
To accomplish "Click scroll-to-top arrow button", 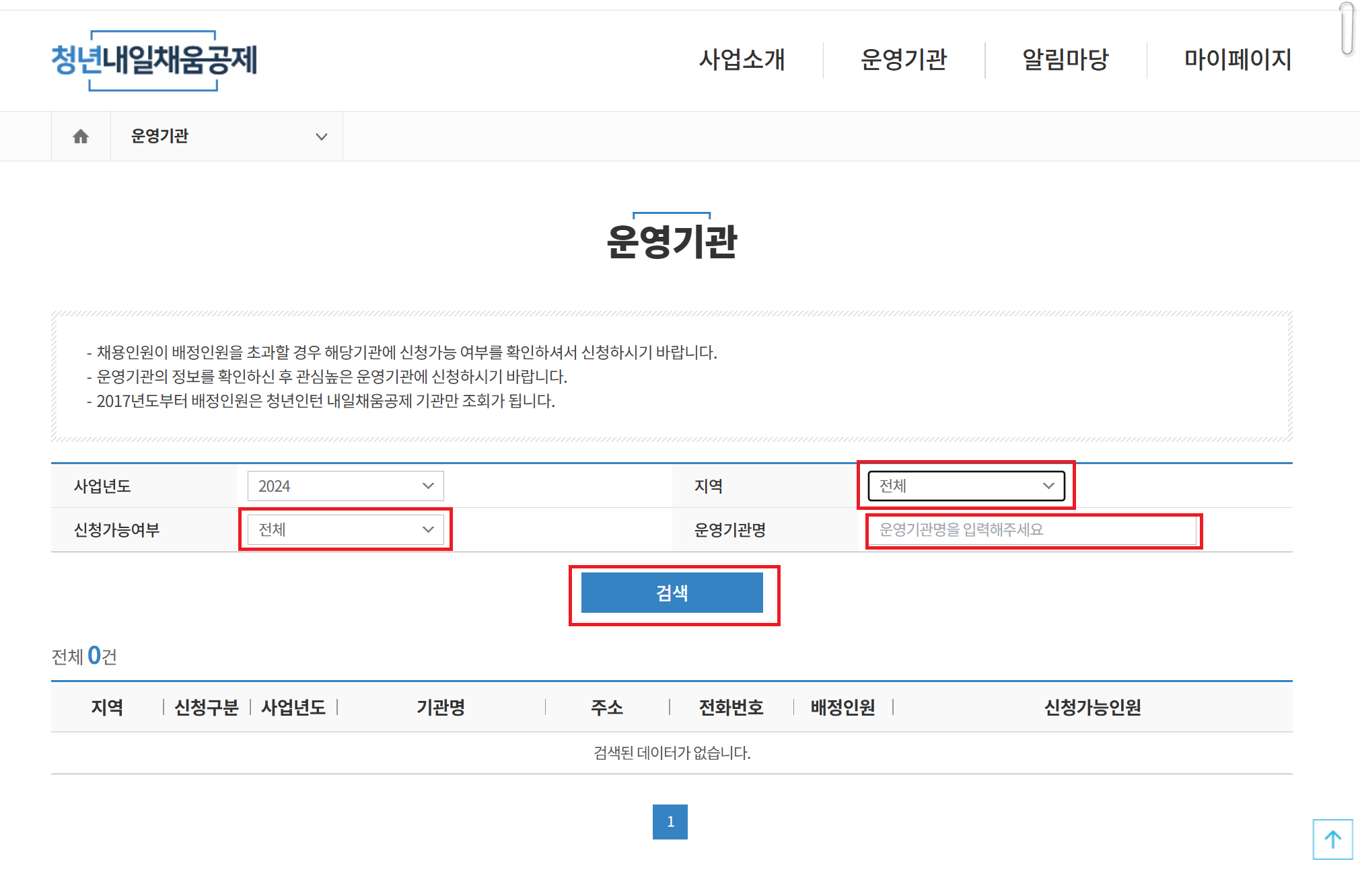I will 1332,839.
